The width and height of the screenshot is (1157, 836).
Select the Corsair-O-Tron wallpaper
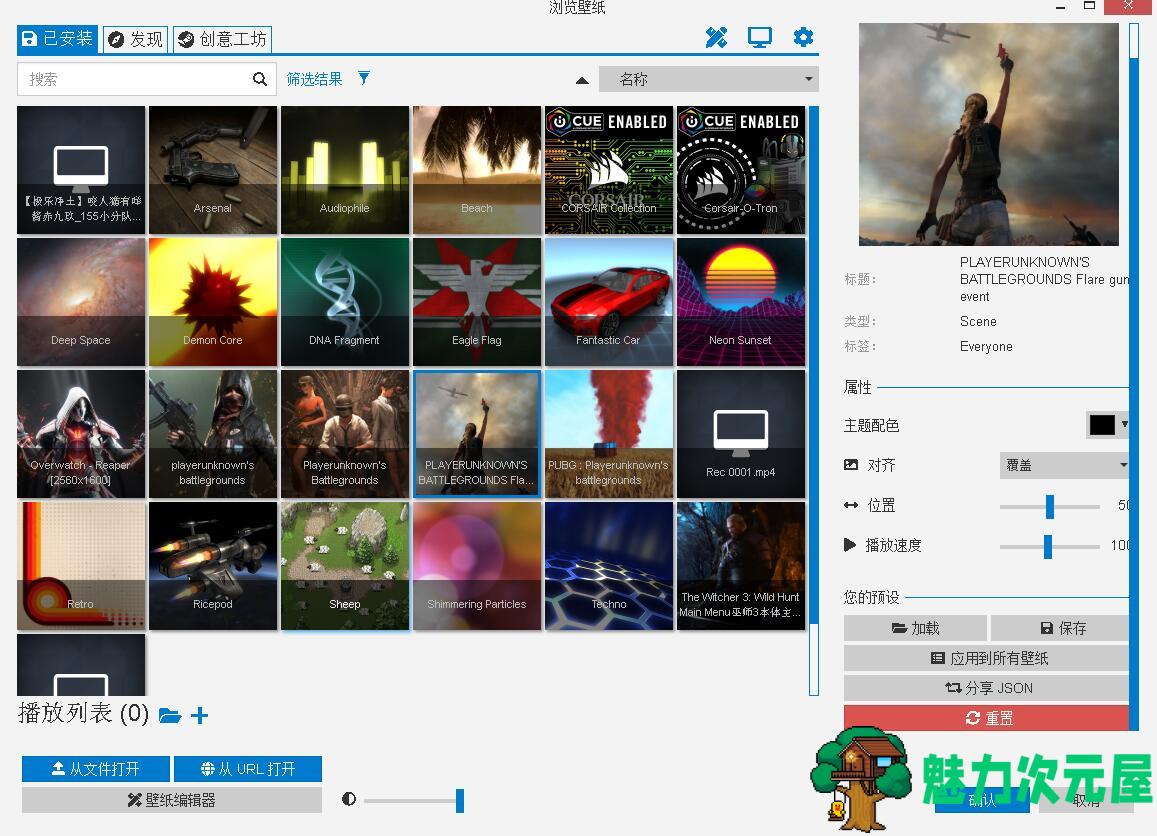point(741,170)
